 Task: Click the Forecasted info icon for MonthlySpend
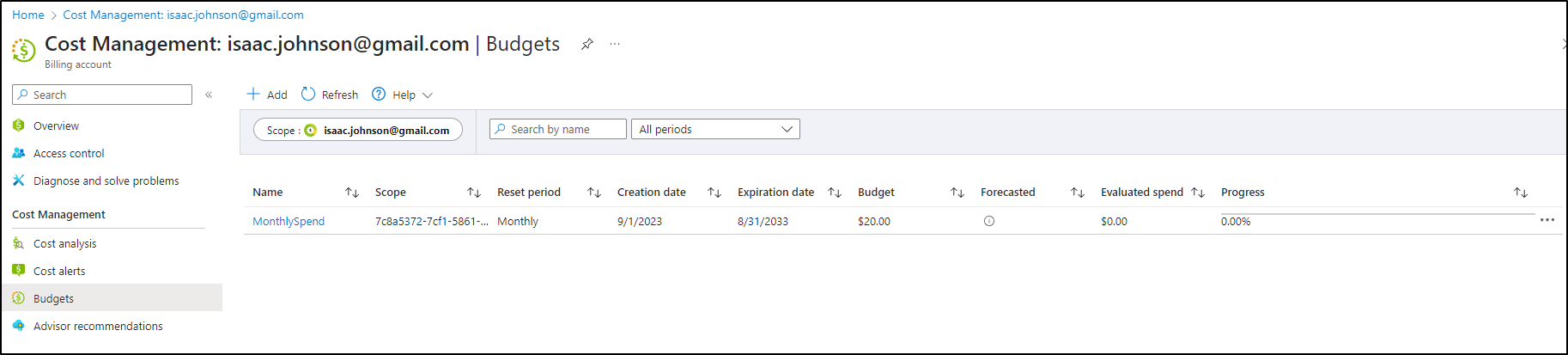(989, 221)
